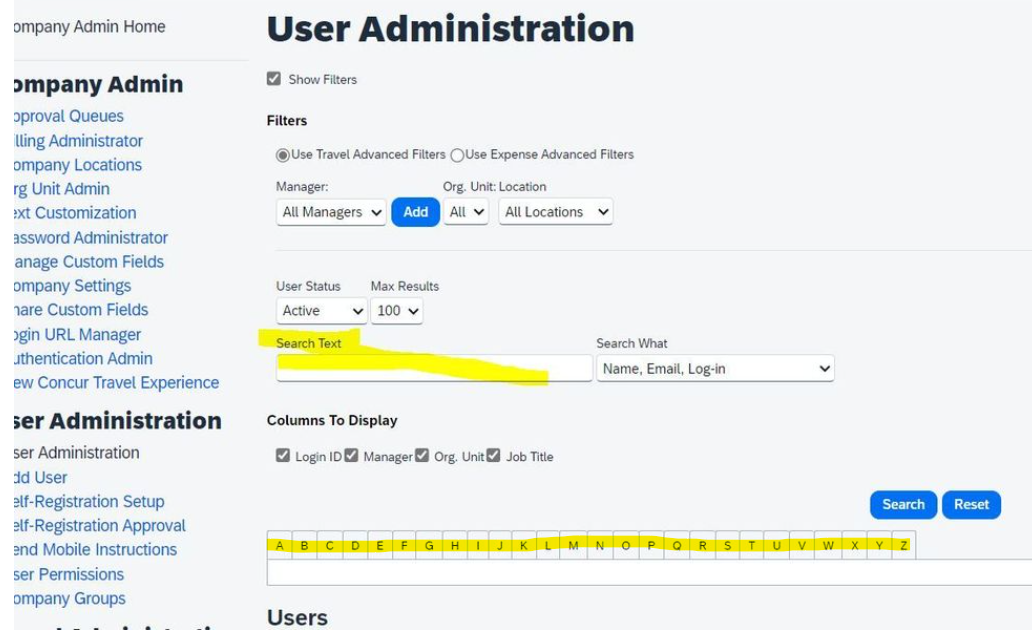Toggle the Job Title column checkbox
Screen dimensions: 1032x636
494,457
